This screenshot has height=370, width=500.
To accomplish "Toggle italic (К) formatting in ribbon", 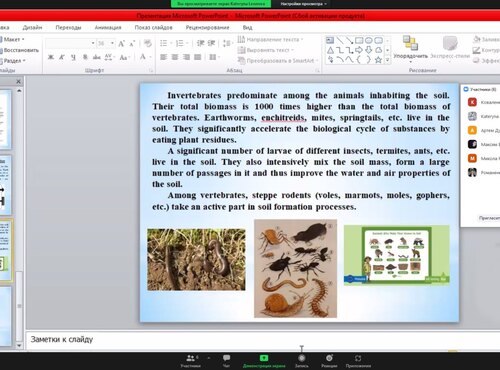I will coord(62,57).
